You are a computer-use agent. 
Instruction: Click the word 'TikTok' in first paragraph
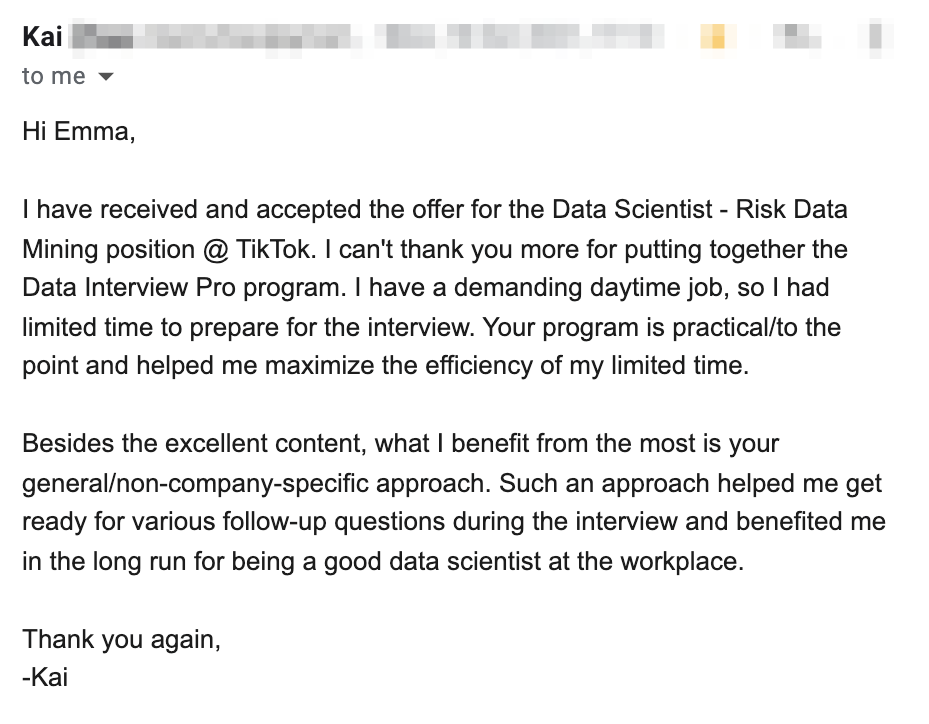[x=273, y=249]
